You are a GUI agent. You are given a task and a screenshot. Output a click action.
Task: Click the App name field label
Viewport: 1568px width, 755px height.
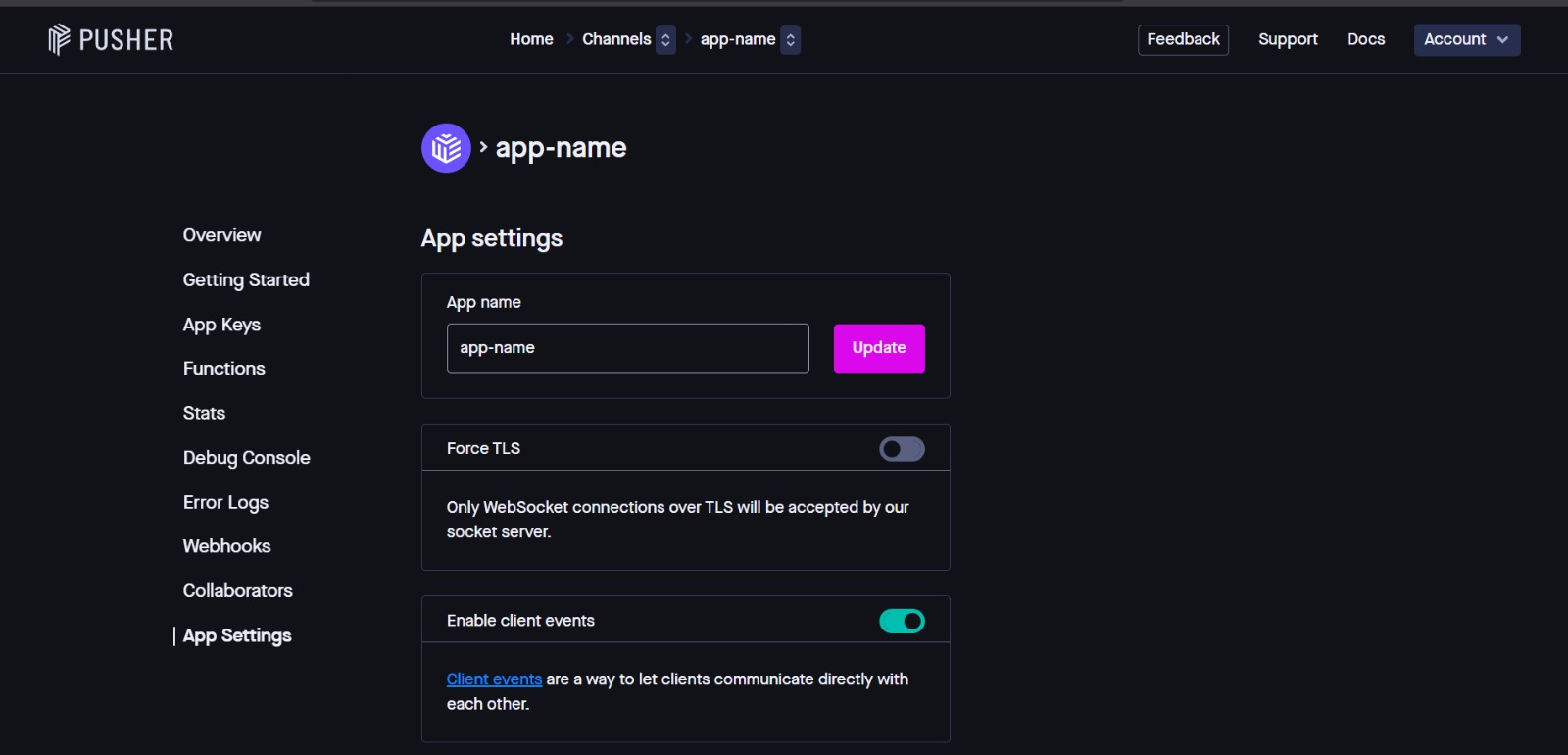point(484,302)
